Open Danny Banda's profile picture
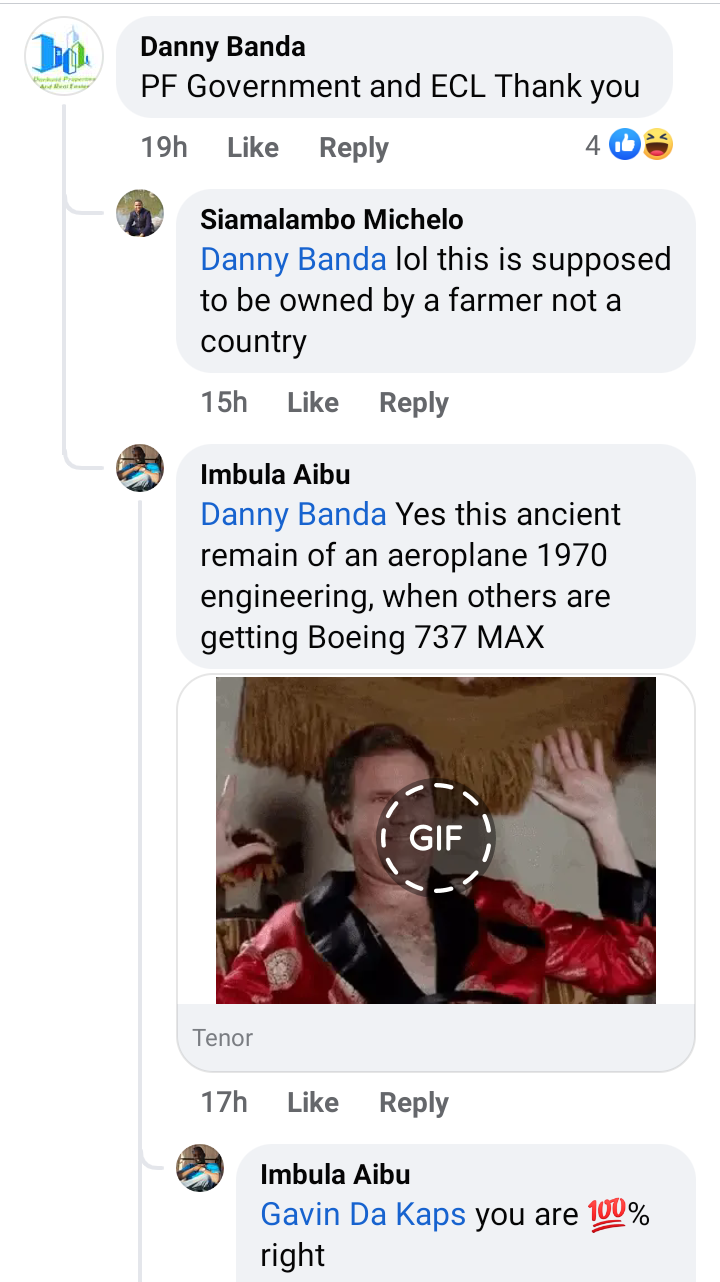720x1282 pixels. pyautogui.click(x=63, y=56)
